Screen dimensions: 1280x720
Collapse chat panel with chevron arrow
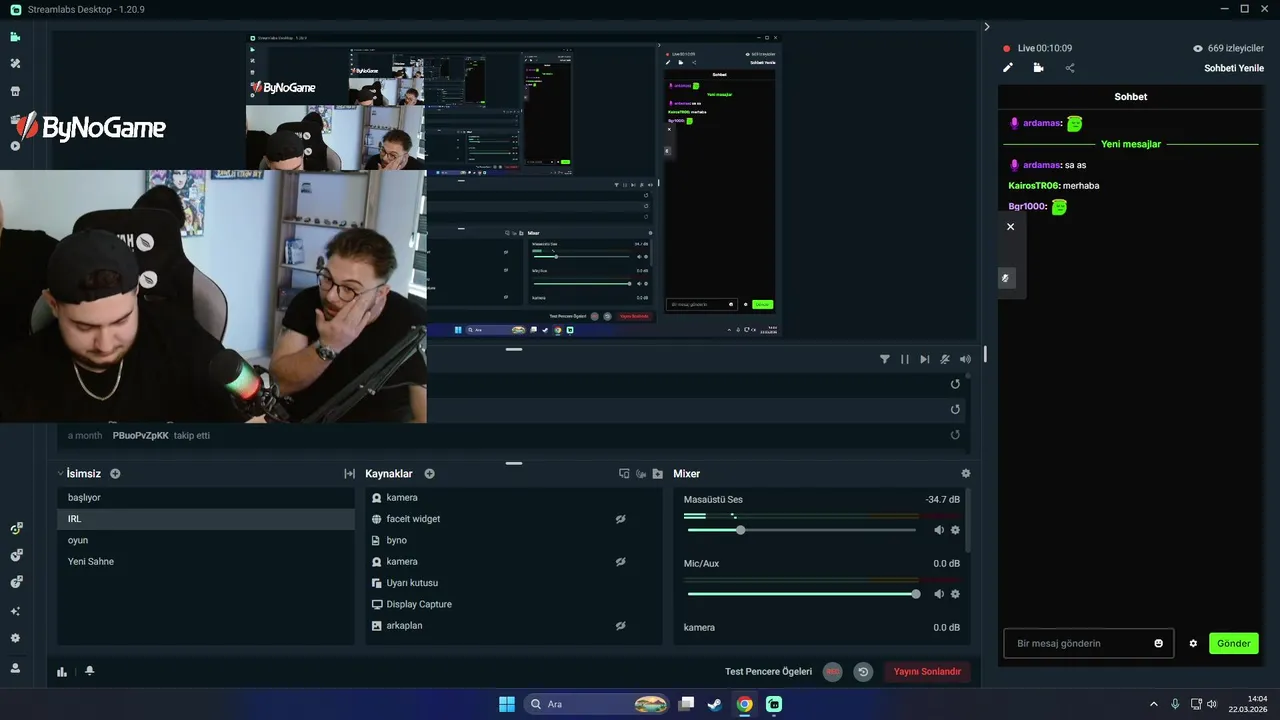coord(987,27)
